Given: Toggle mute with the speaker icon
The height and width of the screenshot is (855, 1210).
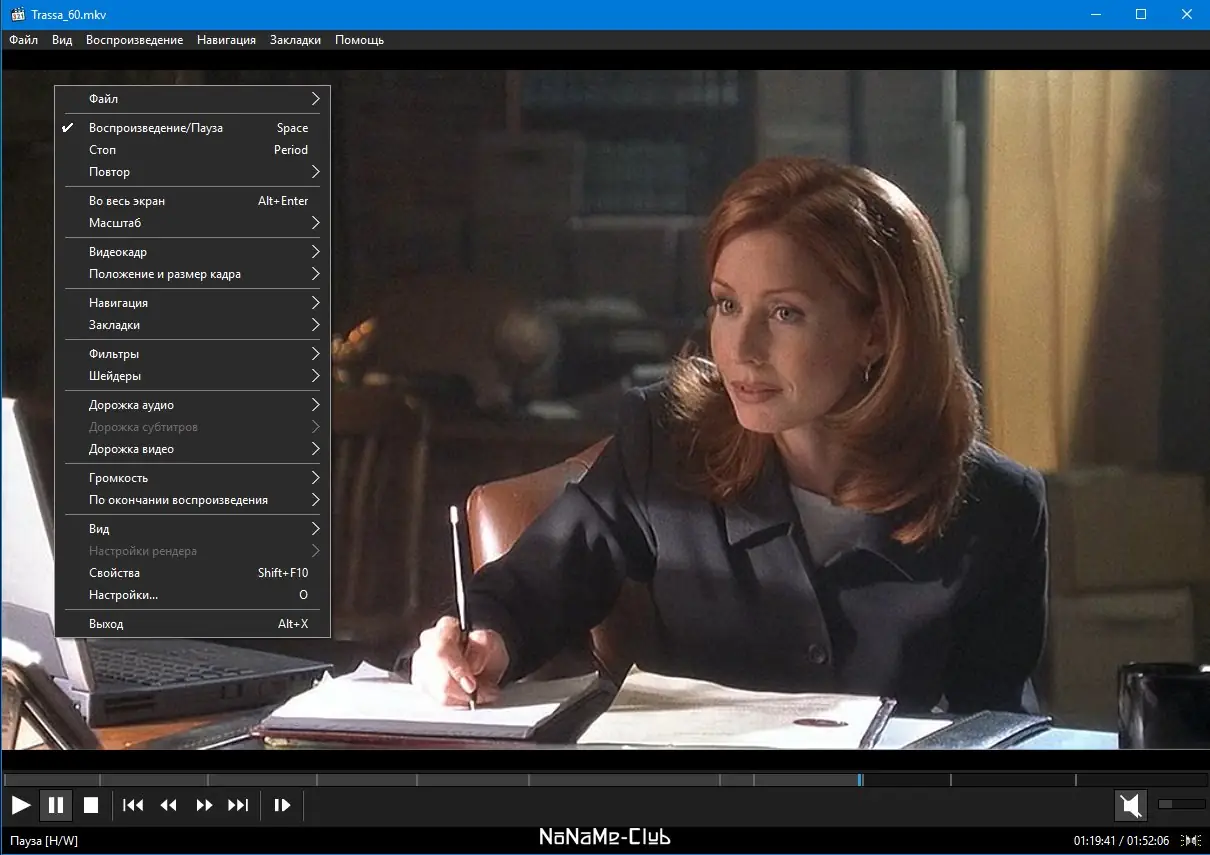Looking at the screenshot, I should coord(1131,805).
